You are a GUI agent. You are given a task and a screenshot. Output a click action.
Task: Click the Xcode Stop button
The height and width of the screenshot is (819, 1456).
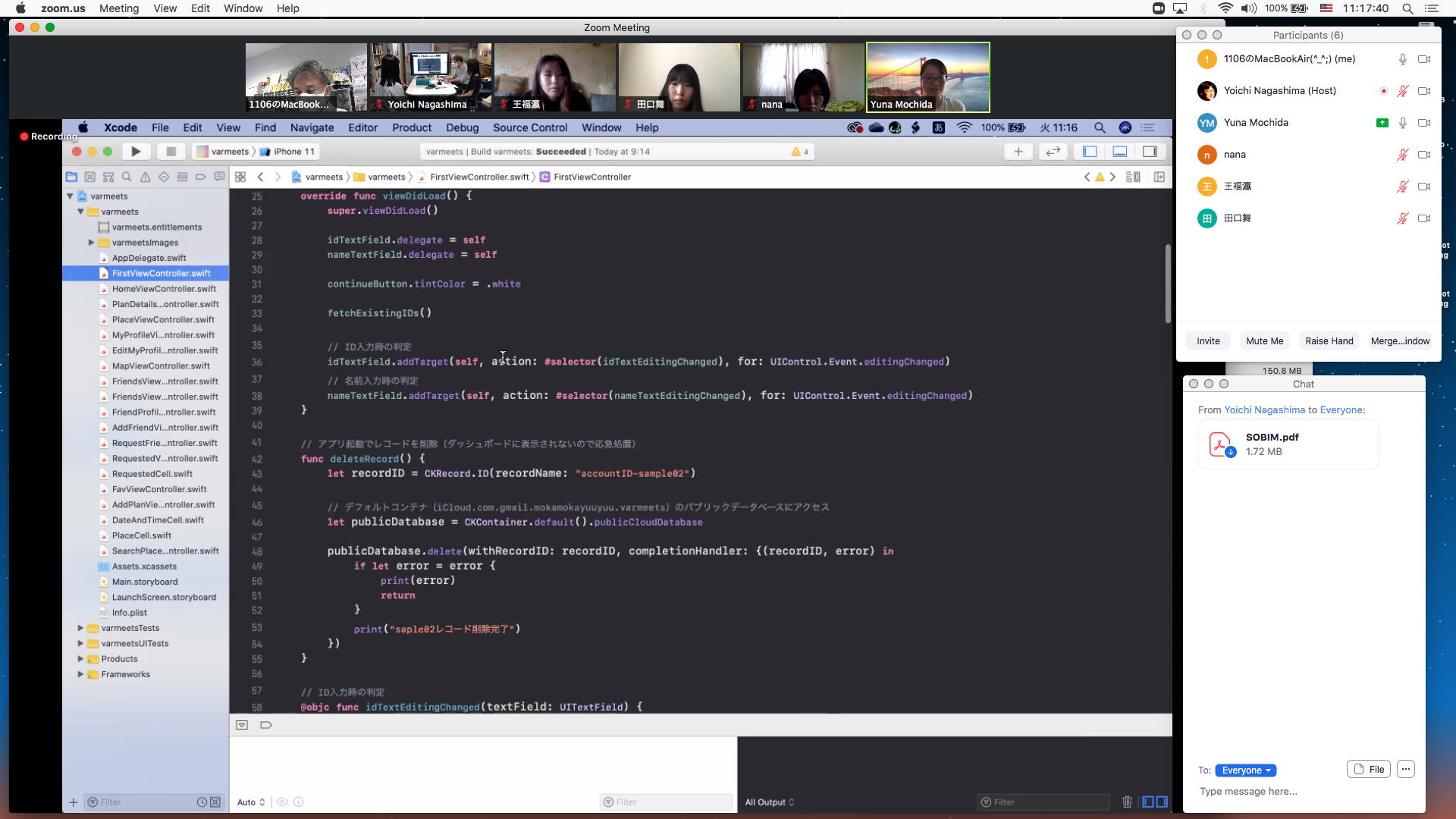pos(171,152)
